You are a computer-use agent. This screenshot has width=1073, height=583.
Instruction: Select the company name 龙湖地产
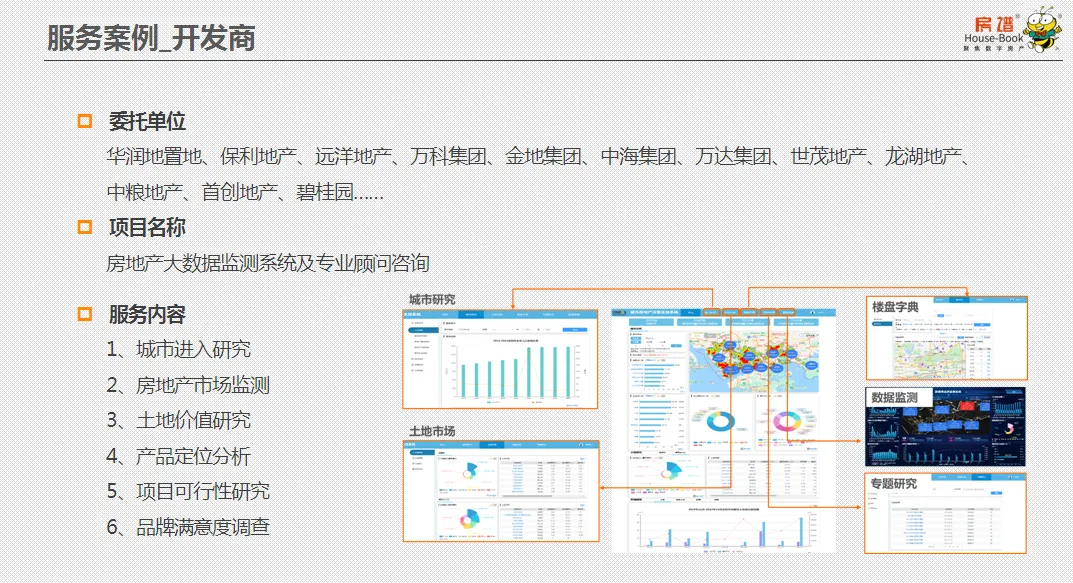(x=923, y=156)
